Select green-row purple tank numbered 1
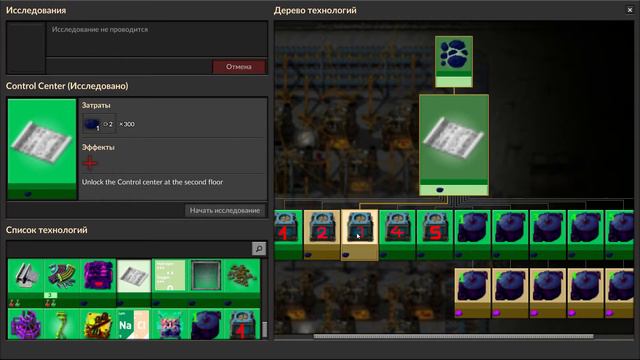Image resolution: width=640 pixels, height=360 pixels. (x=473, y=235)
